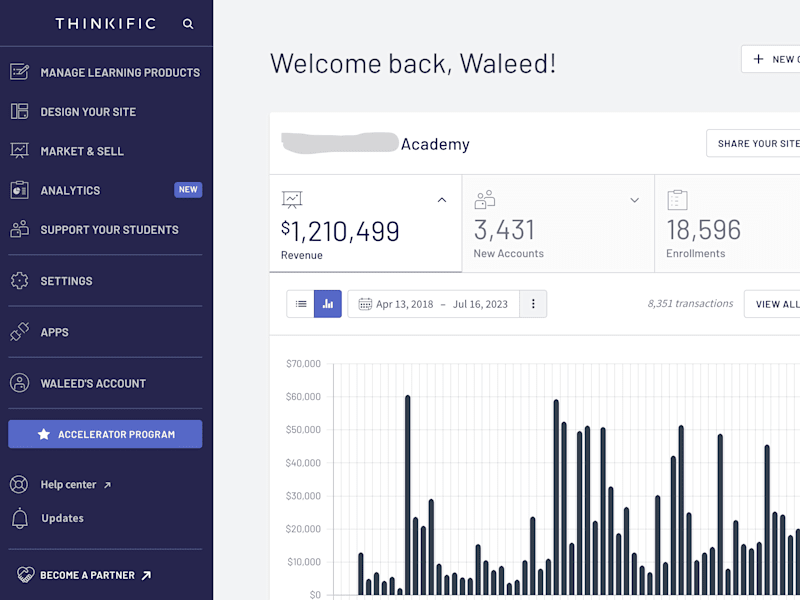Open the Help center link
The image size is (800, 600).
[68, 485]
